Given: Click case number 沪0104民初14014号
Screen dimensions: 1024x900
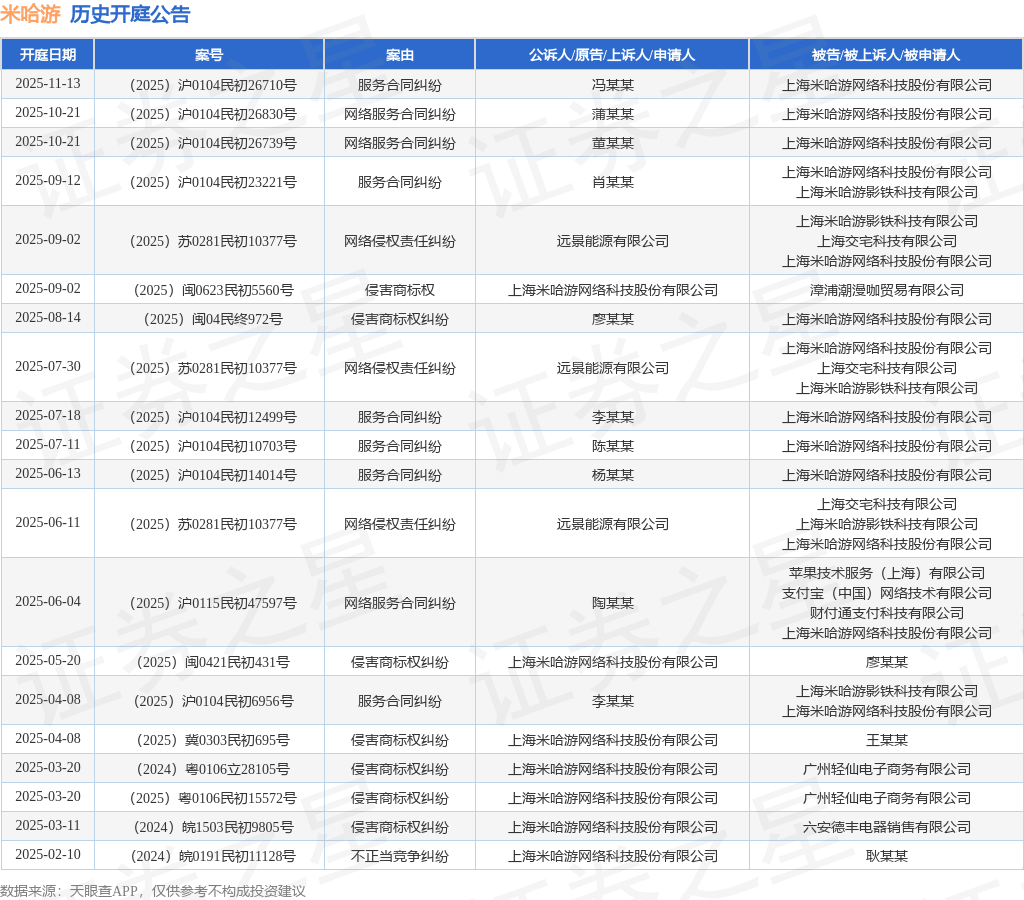Looking at the screenshot, I should 213,475.
